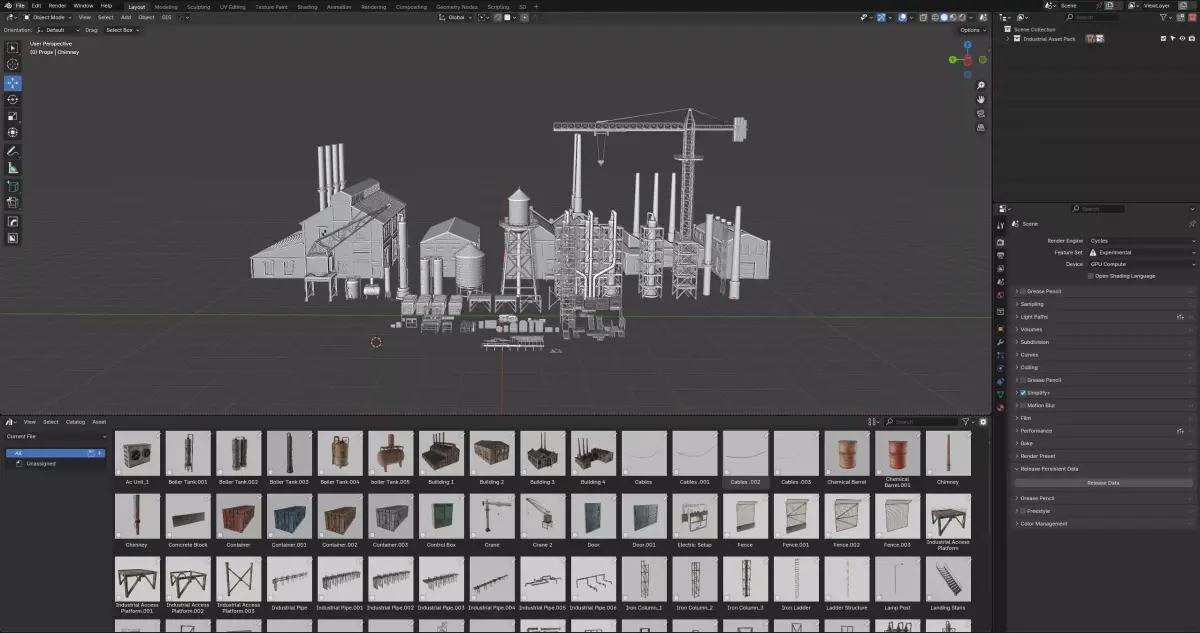Select the Cursor tool in the viewport toolbar
The width and height of the screenshot is (1200, 633).
pos(13,65)
